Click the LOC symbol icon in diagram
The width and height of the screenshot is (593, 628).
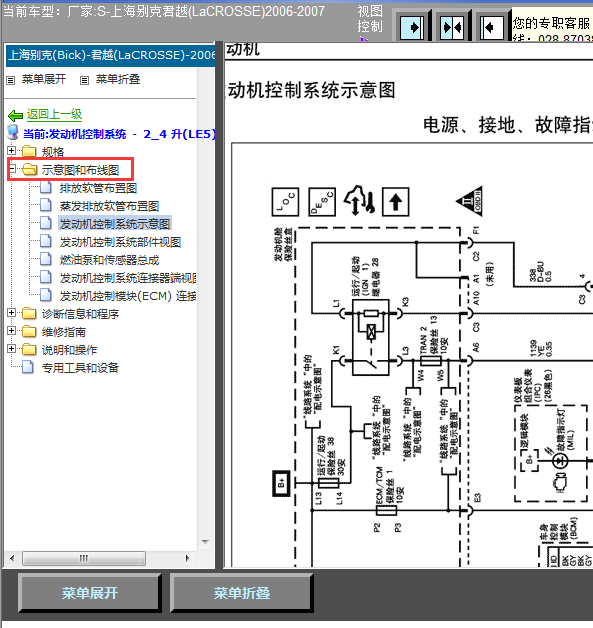[285, 201]
